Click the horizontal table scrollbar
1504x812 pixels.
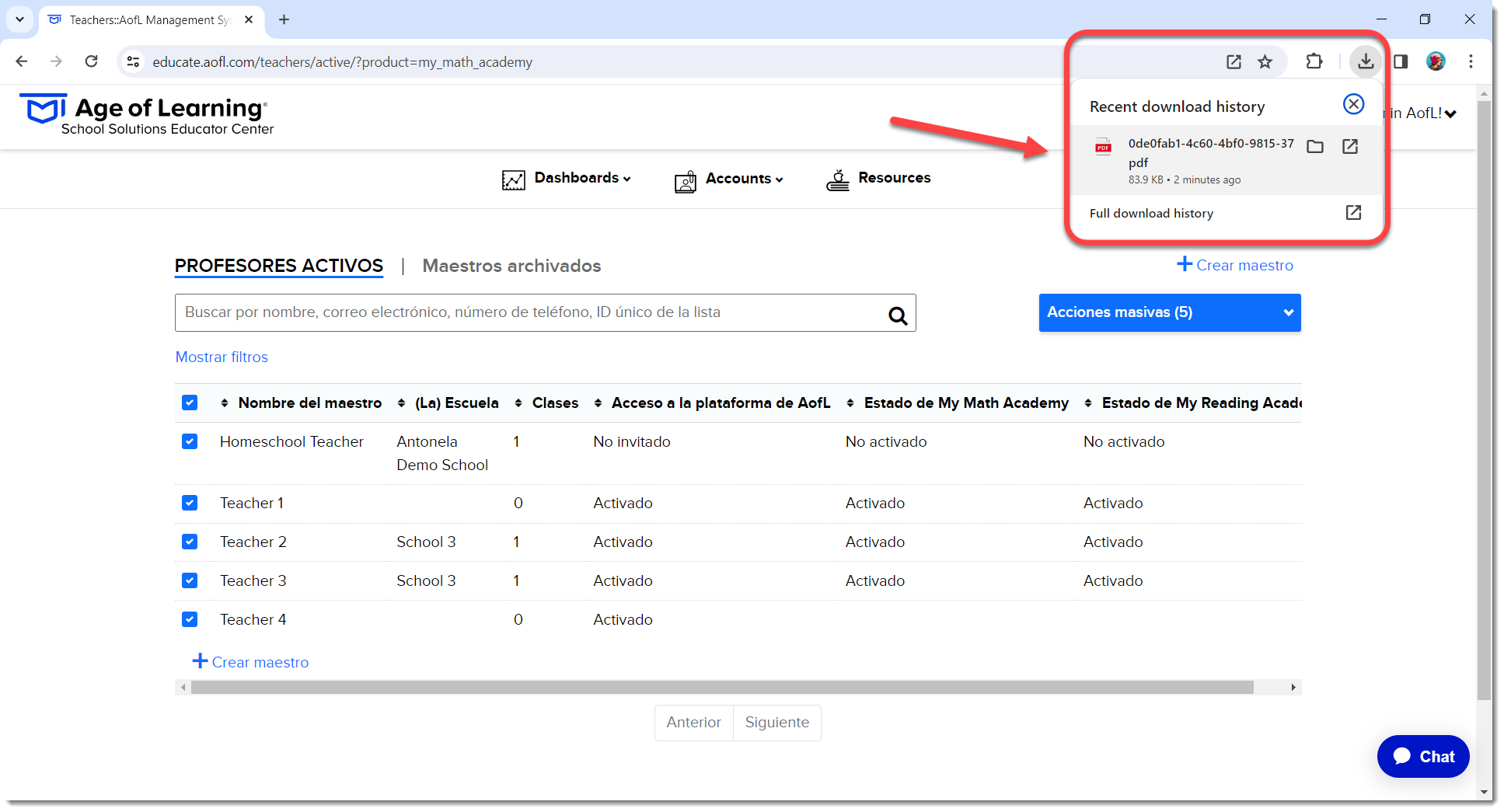(722, 687)
